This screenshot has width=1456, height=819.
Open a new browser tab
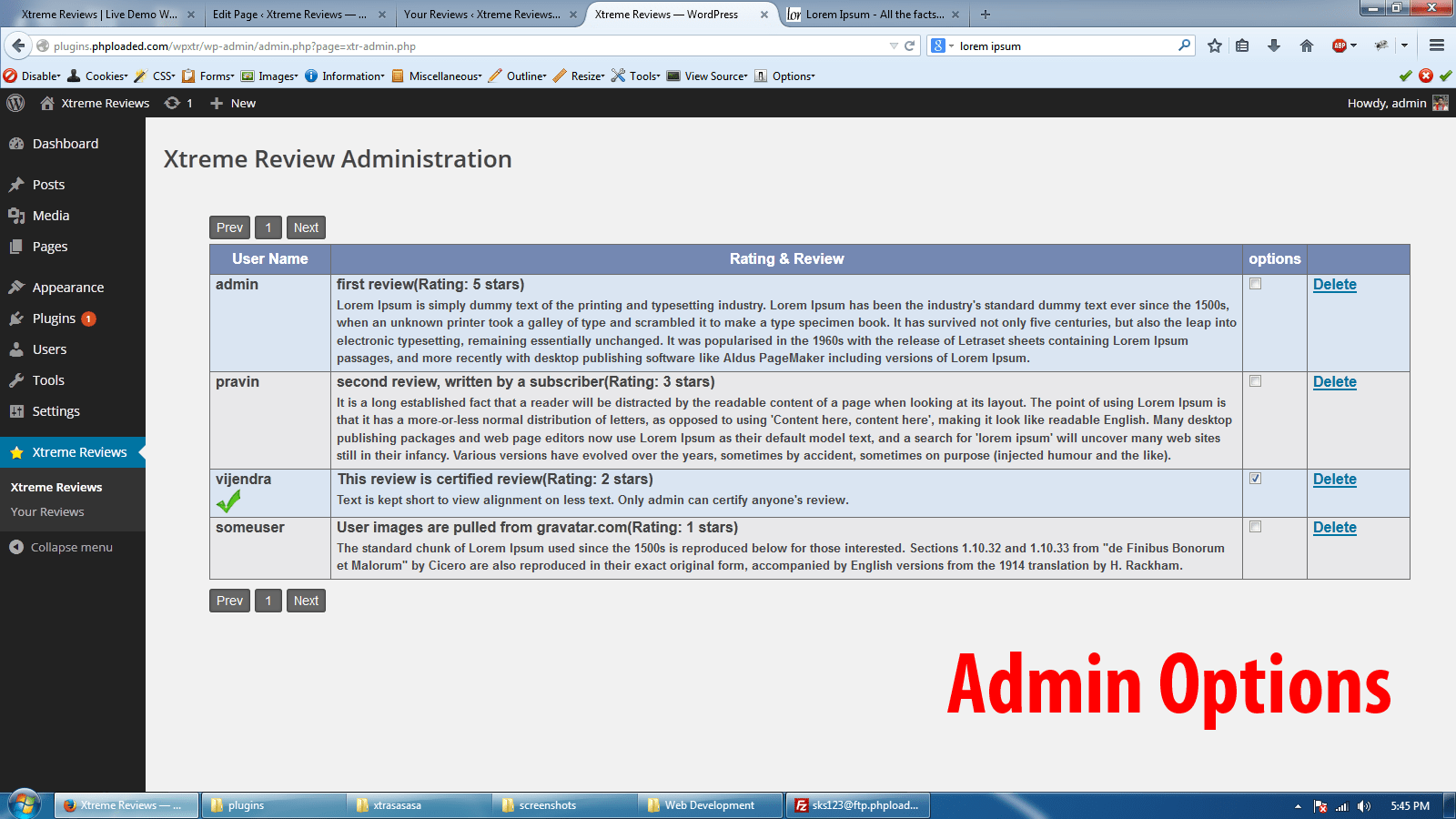[986, 14]
